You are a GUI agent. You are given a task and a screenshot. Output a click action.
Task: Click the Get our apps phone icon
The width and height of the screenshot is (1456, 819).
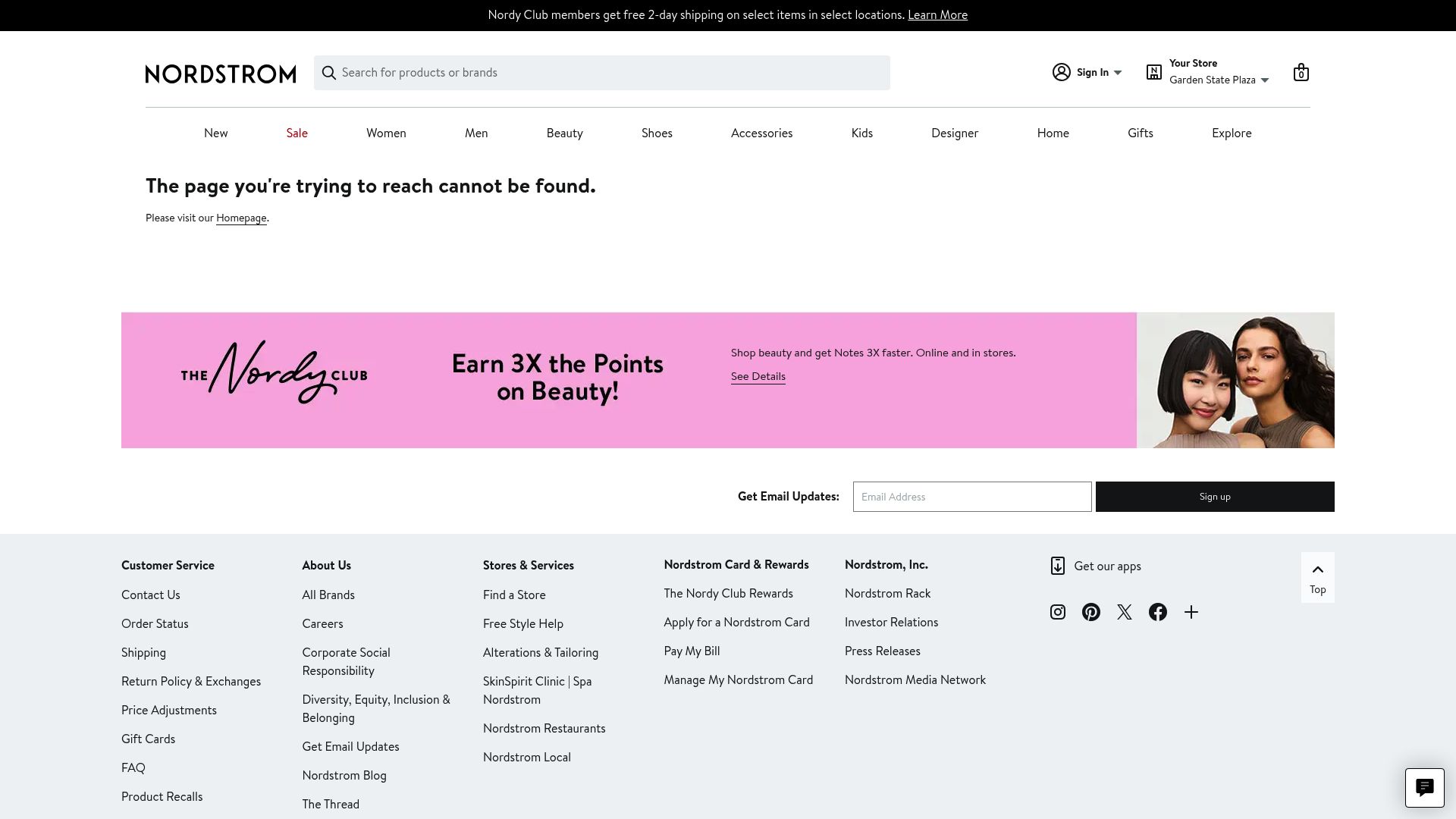coord(1058,566)
